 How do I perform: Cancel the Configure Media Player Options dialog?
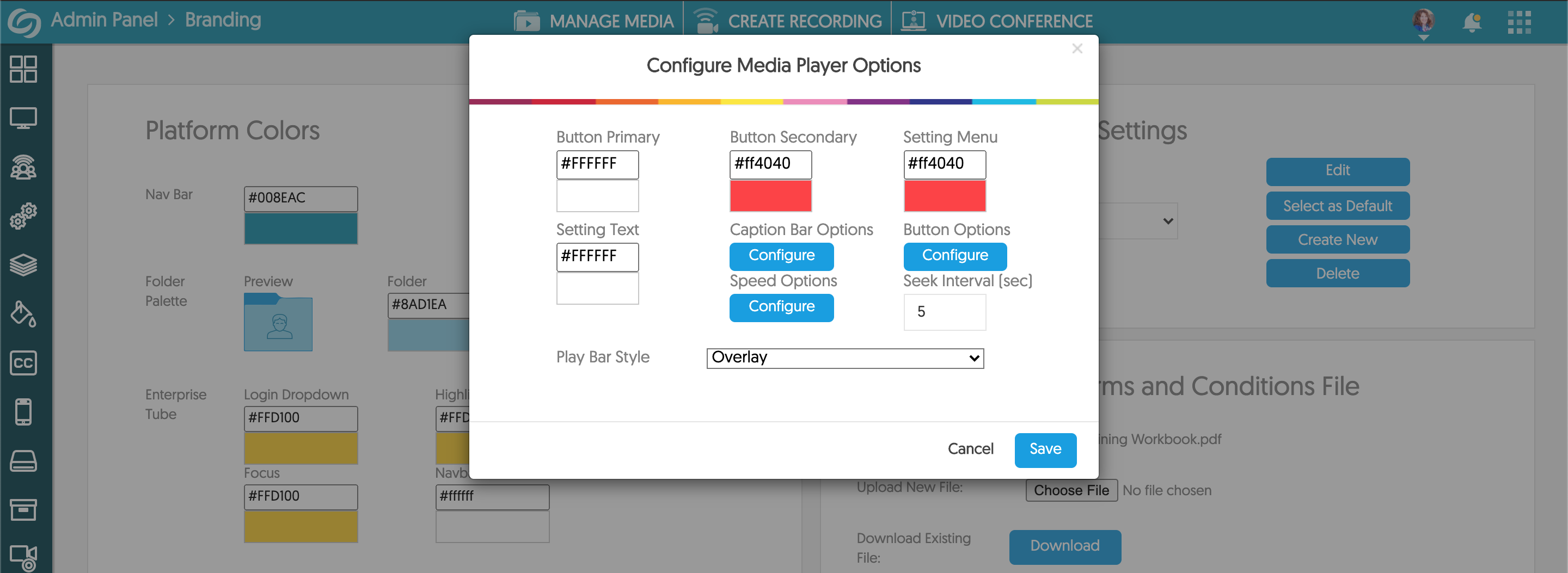(x=970, y=449)
